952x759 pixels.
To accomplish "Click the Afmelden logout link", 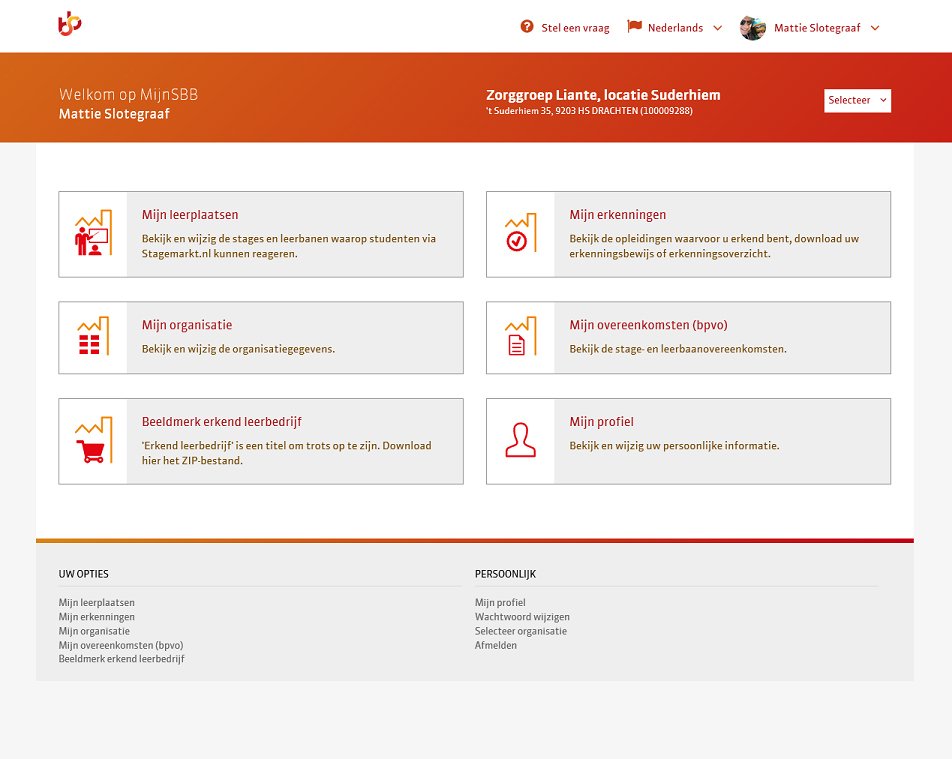I will (x=495, y=645).
